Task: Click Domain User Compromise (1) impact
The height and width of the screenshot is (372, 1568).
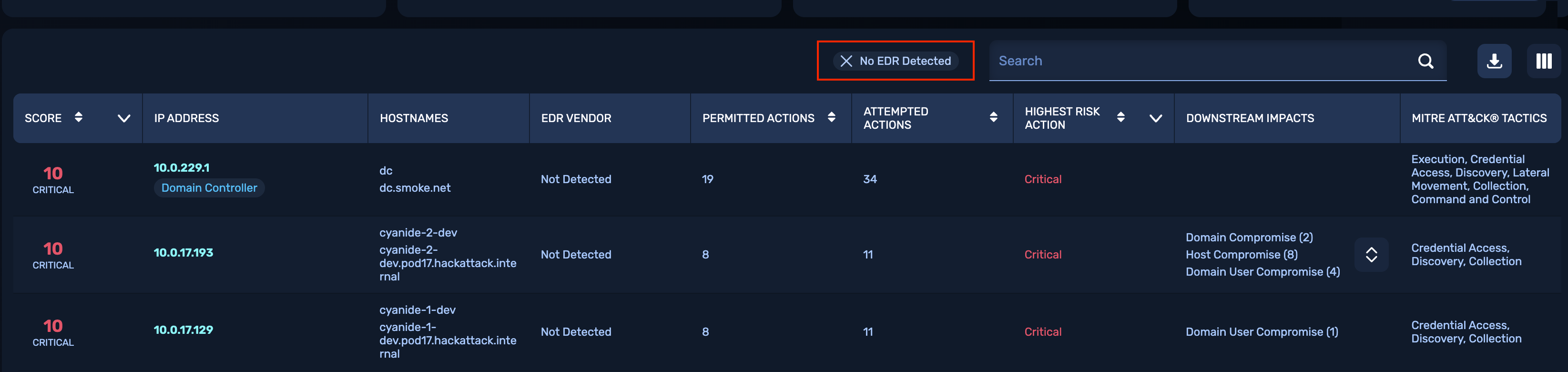Action: [x=1261, y=332]
